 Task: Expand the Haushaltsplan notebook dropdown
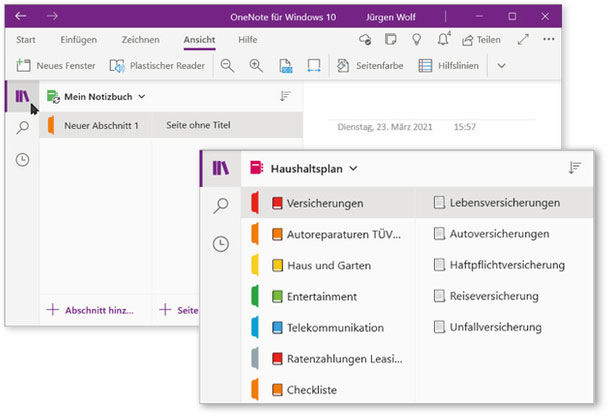point(353,169)
